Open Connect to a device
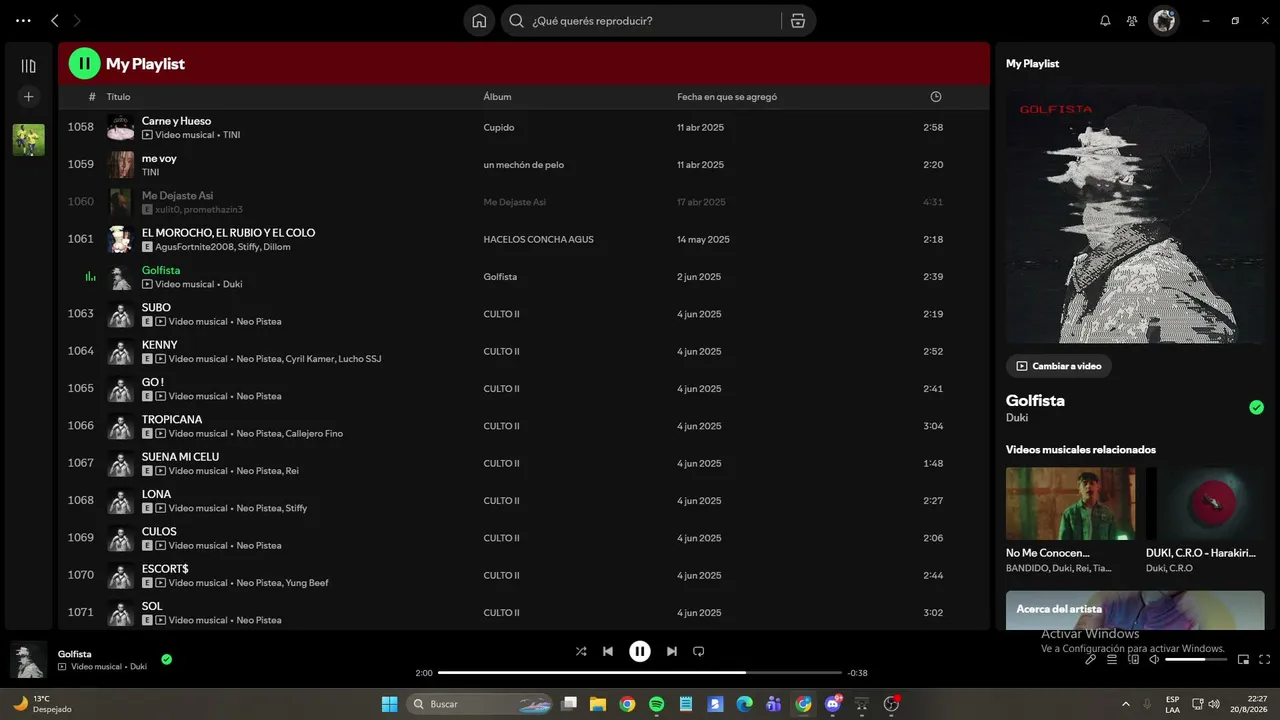 [x=1134, y=660]
